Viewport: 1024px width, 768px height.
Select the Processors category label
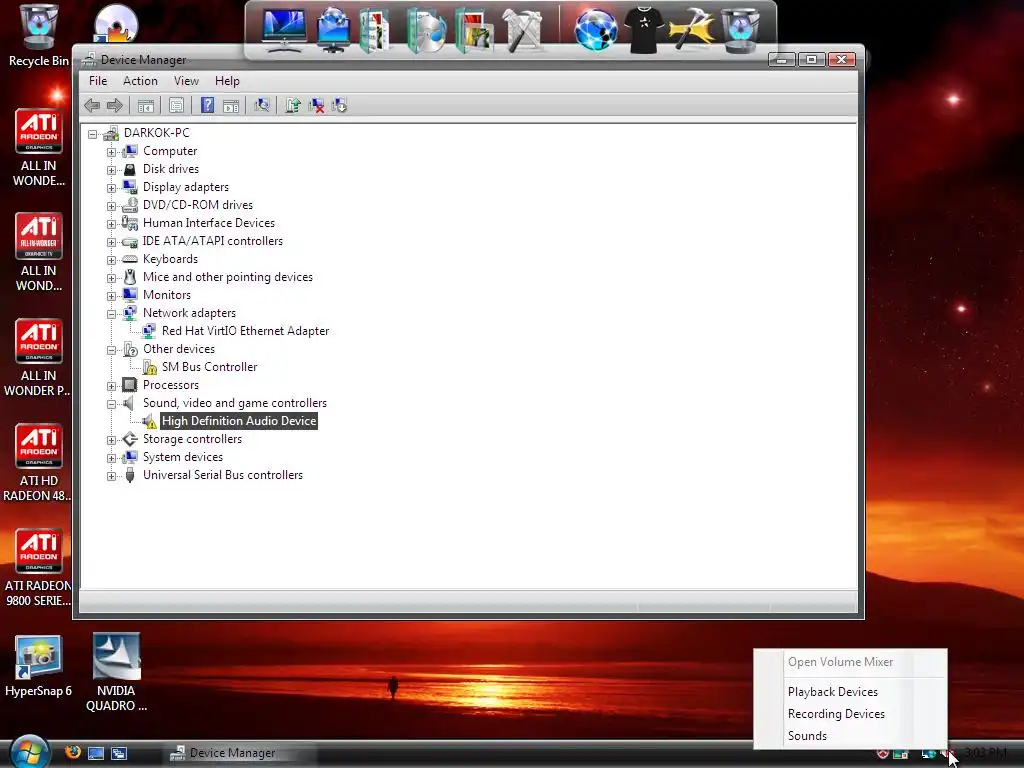click(x=170, y=385)
